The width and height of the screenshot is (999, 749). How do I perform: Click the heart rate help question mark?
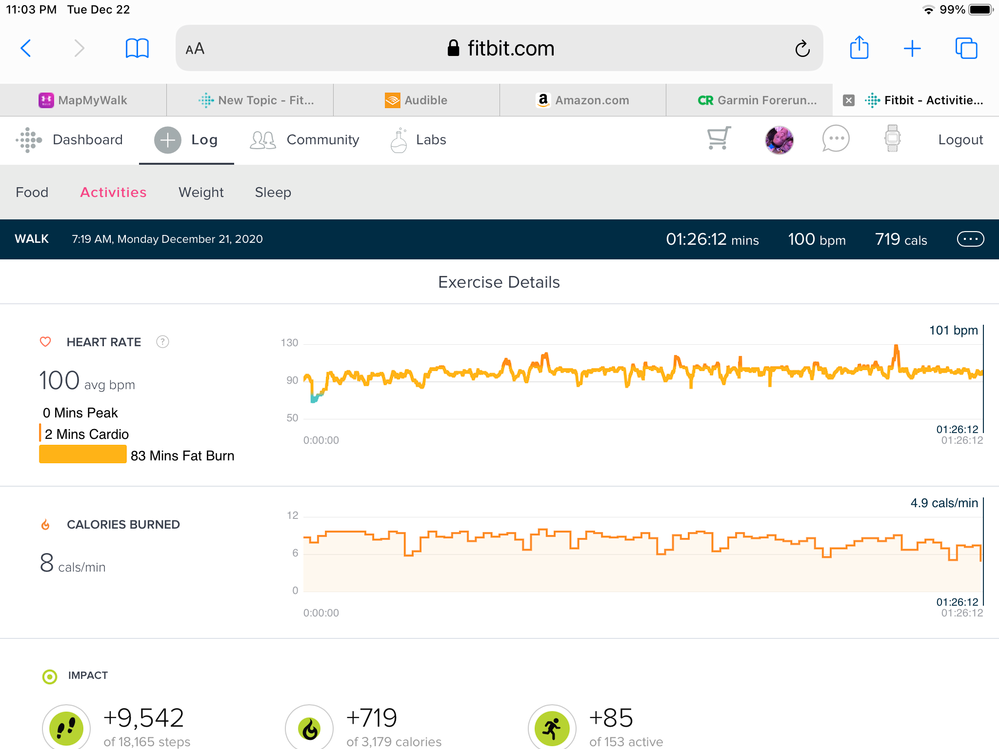(163, 342)
